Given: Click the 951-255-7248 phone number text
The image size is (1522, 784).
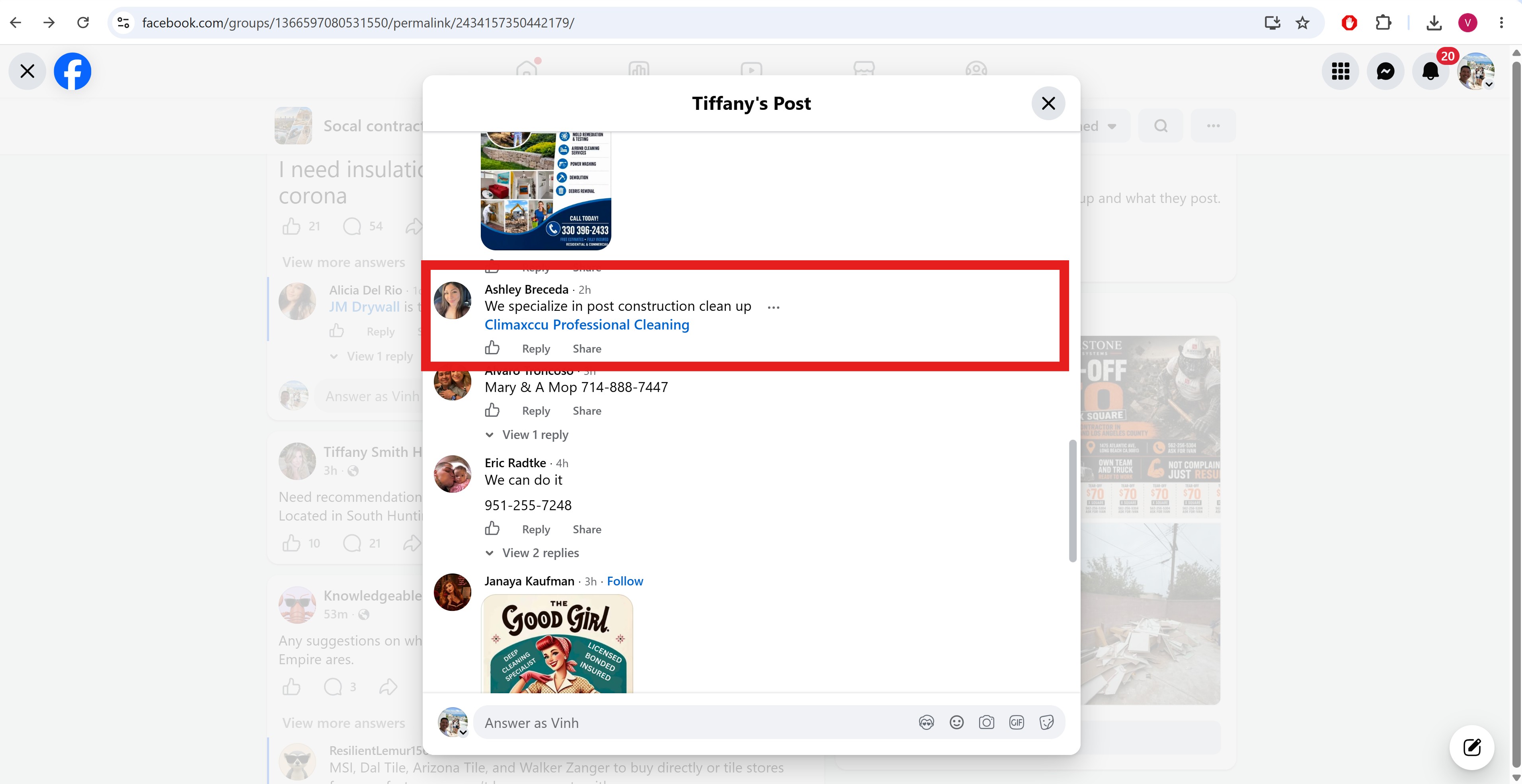Looking at the screenshot, I should [528, 506].
